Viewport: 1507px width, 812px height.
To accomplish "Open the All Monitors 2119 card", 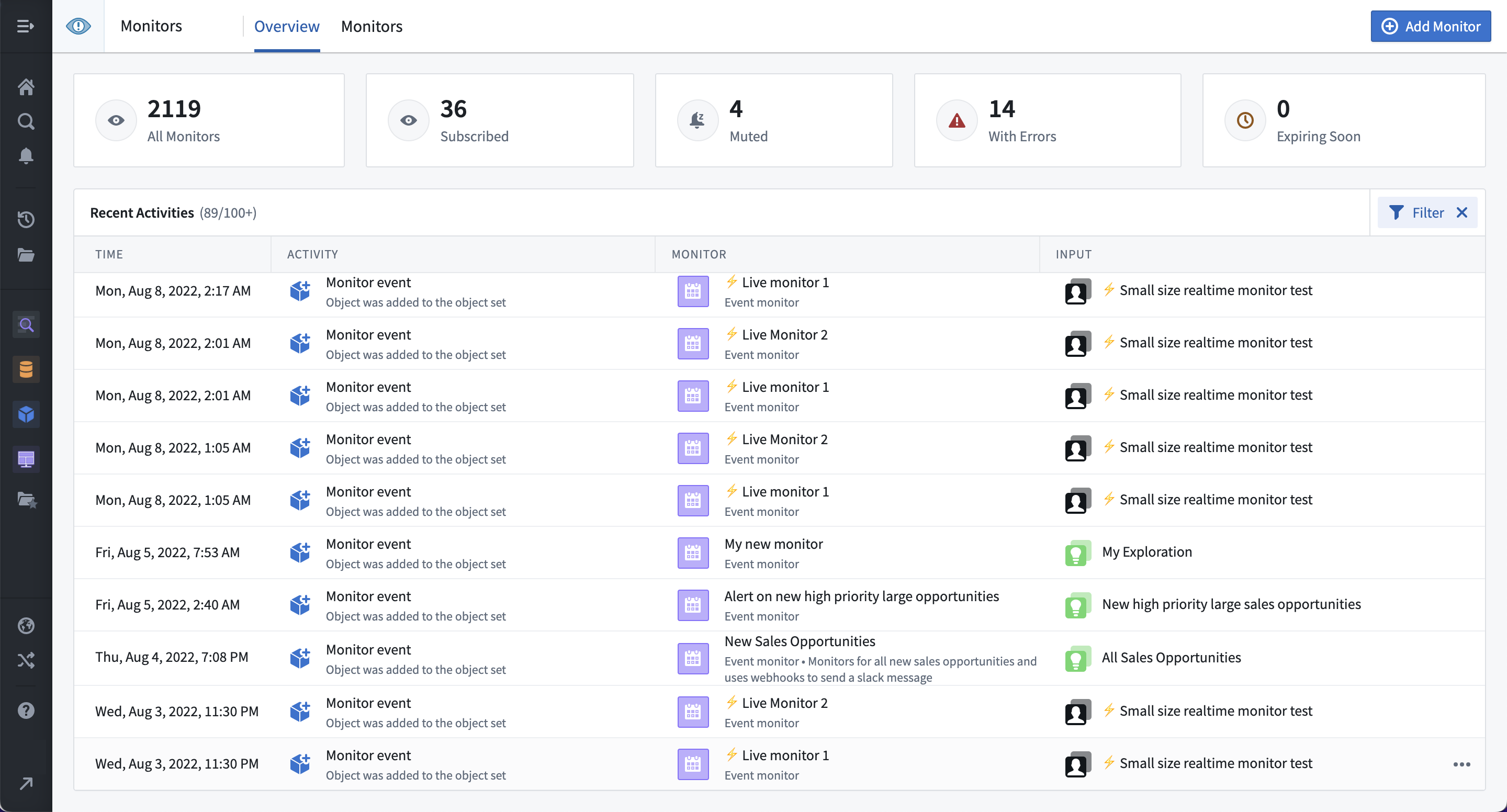I will point(209,120).
